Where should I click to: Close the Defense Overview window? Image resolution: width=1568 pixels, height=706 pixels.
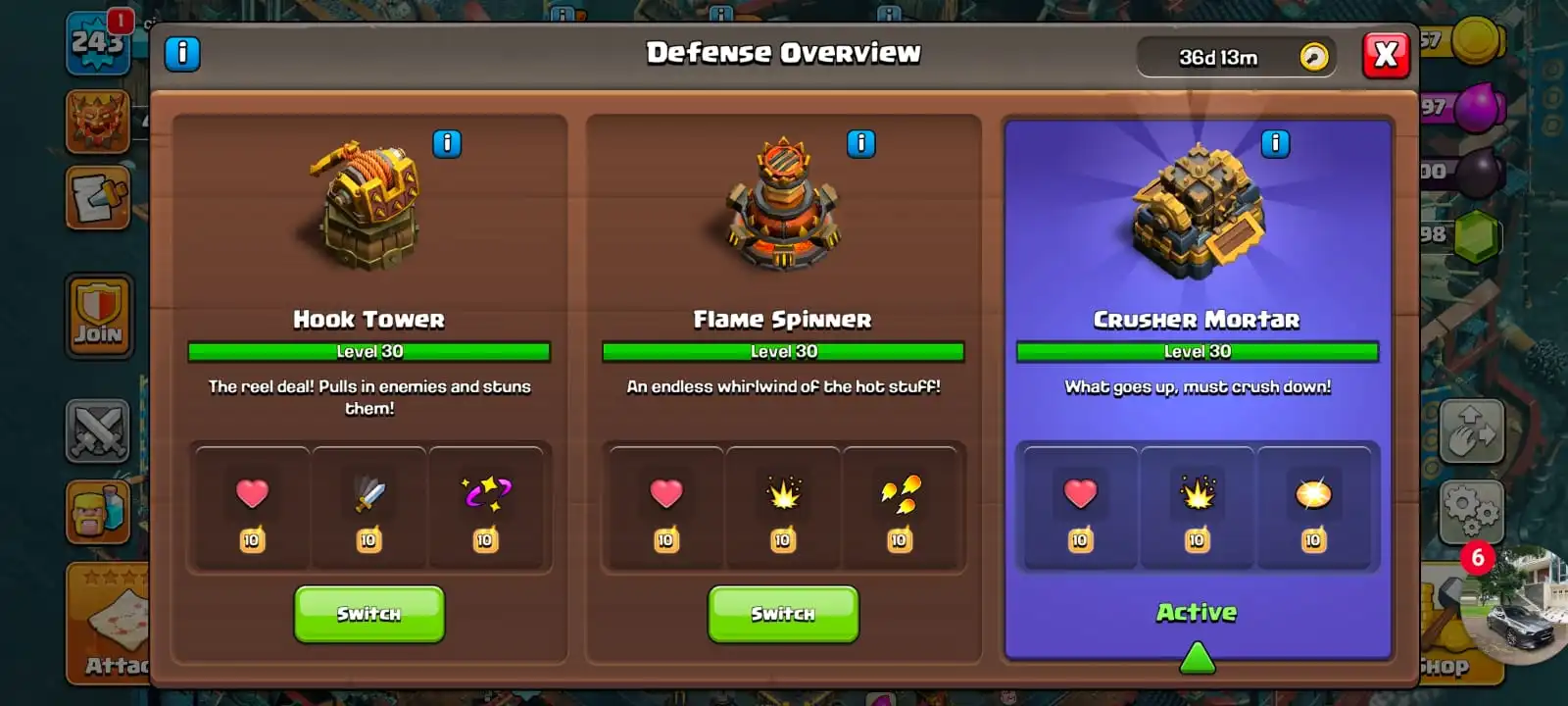[1386, 54]
